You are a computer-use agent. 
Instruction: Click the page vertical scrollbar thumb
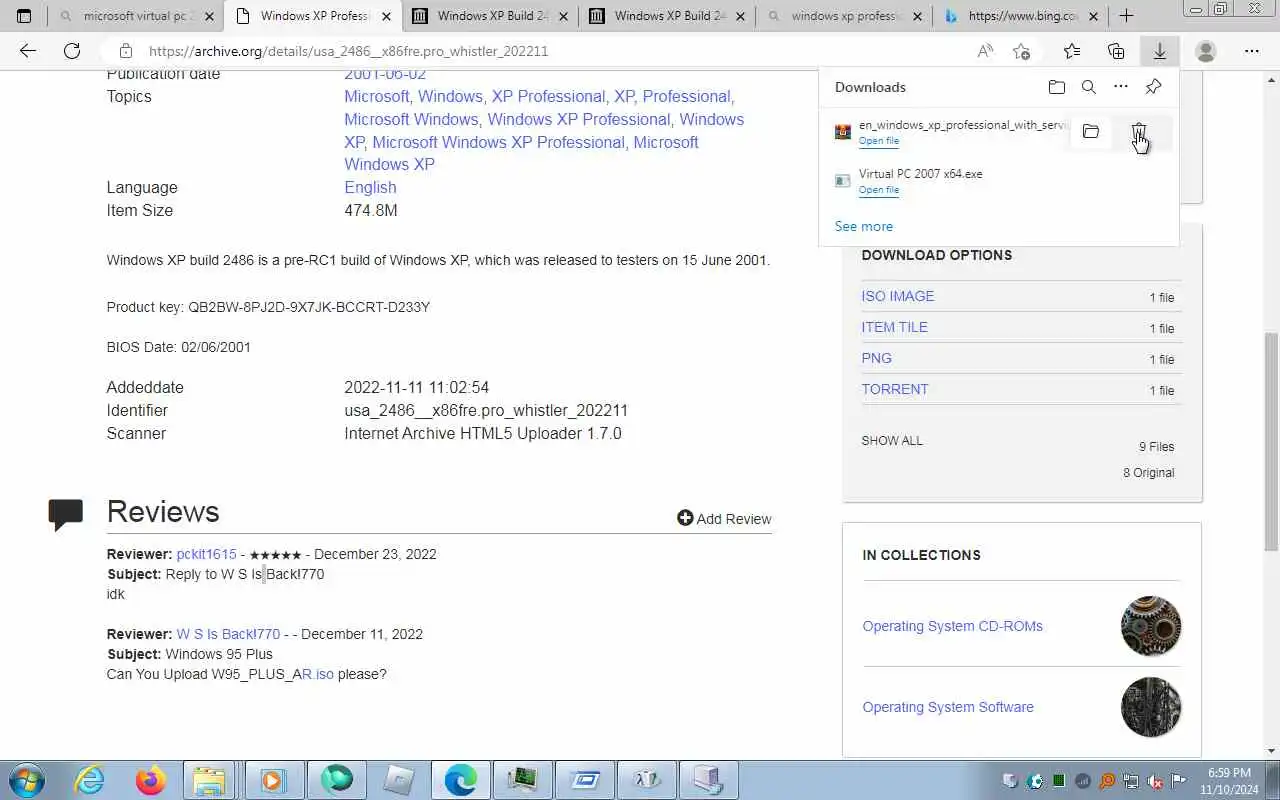tap(1271, 441)
